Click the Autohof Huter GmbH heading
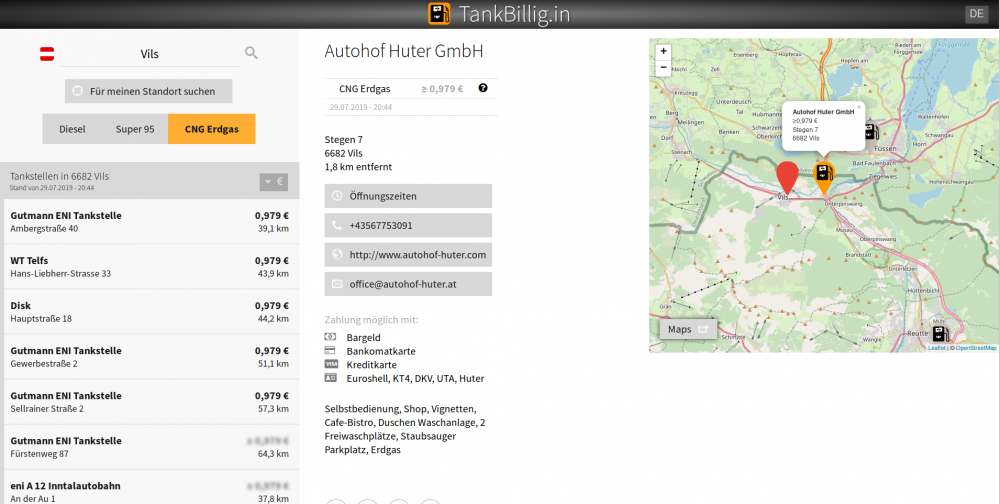 pyautogui.click(x=404, y=51)
